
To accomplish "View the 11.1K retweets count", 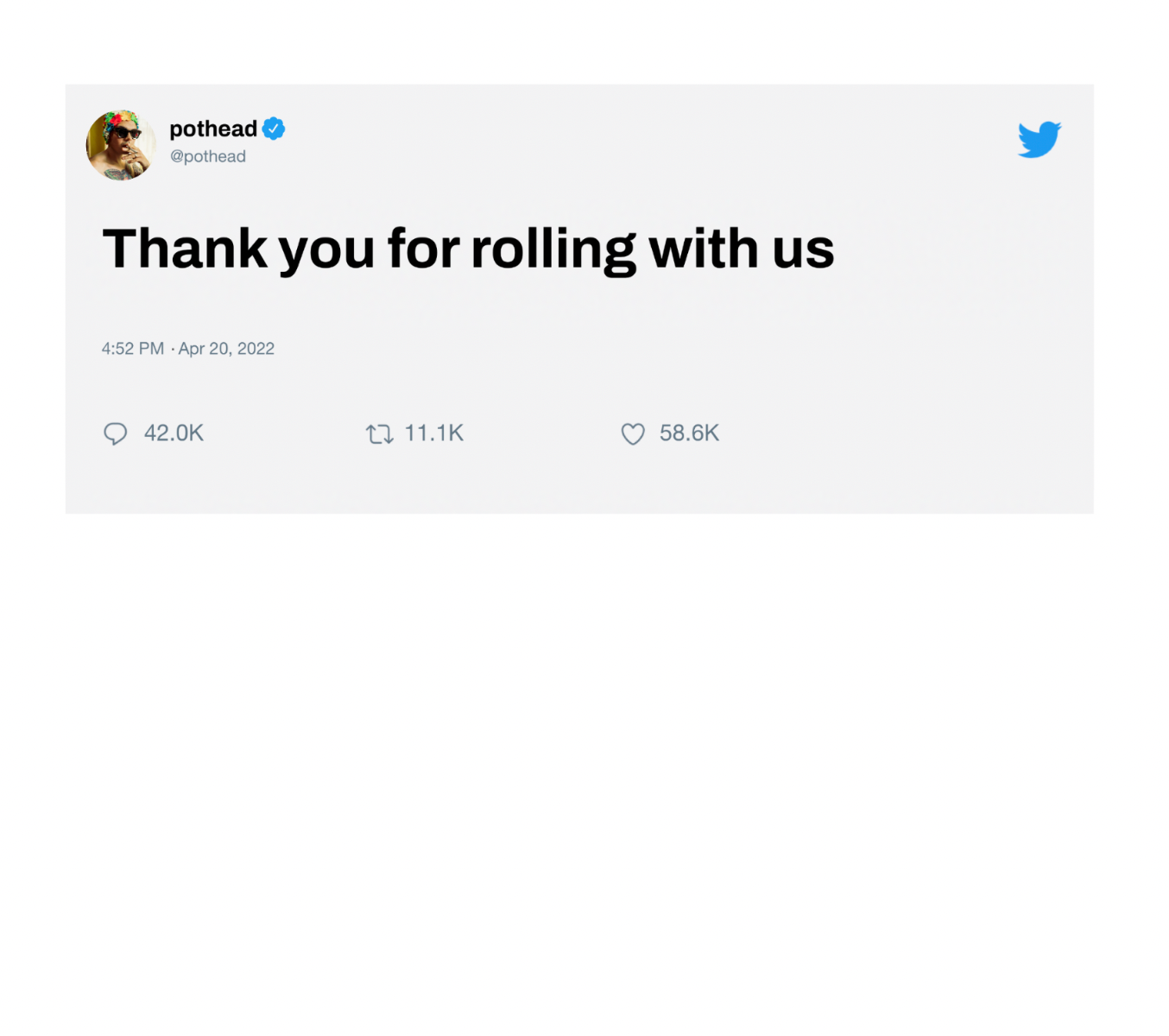I will coord(434,433).
